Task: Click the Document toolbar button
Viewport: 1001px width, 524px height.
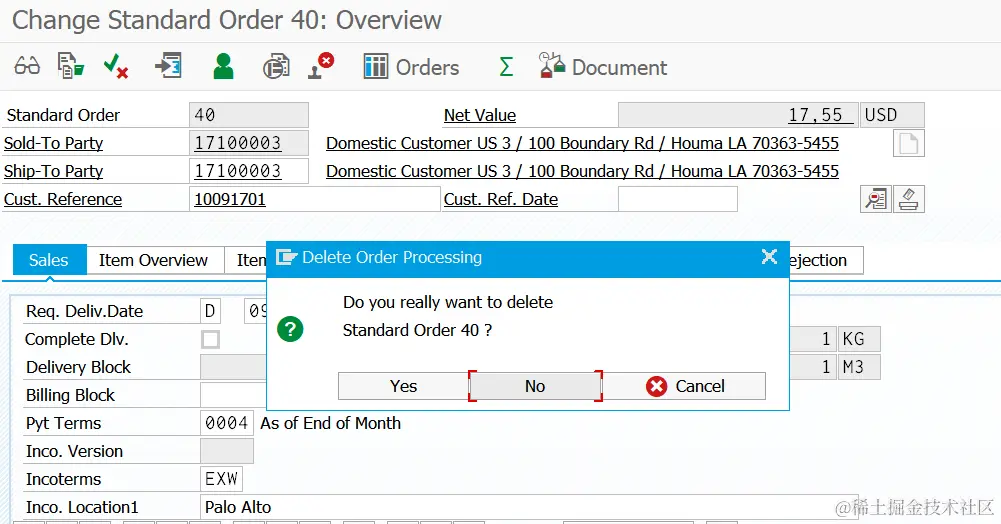Action: (603, 66)
